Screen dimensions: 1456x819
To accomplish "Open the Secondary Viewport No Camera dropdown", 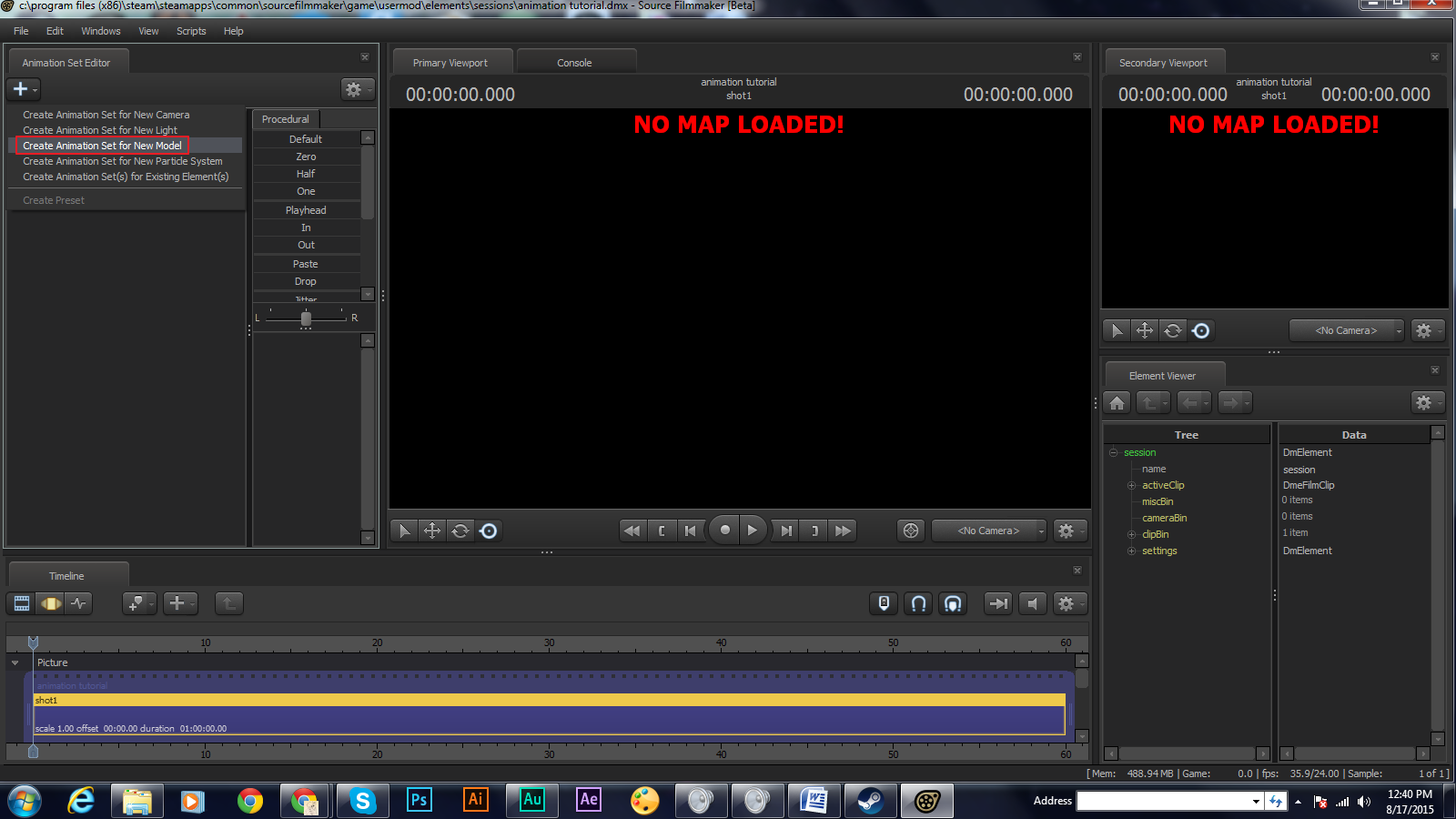I will [1347, 330].
